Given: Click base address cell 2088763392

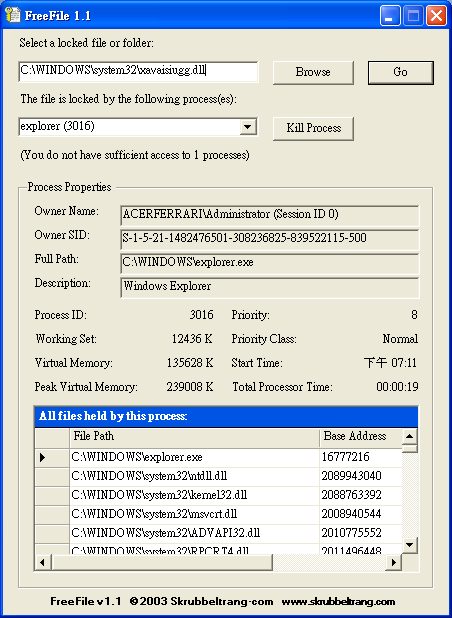Looking at the screenshot, I should [x=361, y=495].
